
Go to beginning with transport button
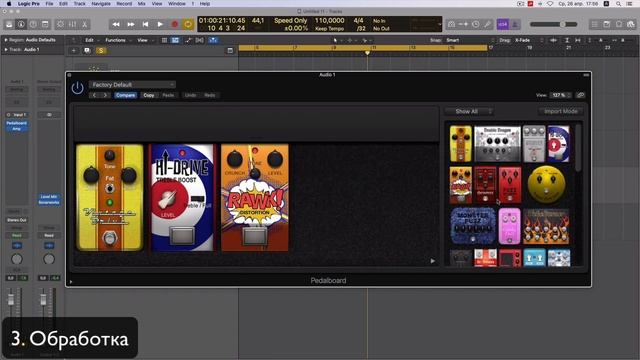click(145, 24)
